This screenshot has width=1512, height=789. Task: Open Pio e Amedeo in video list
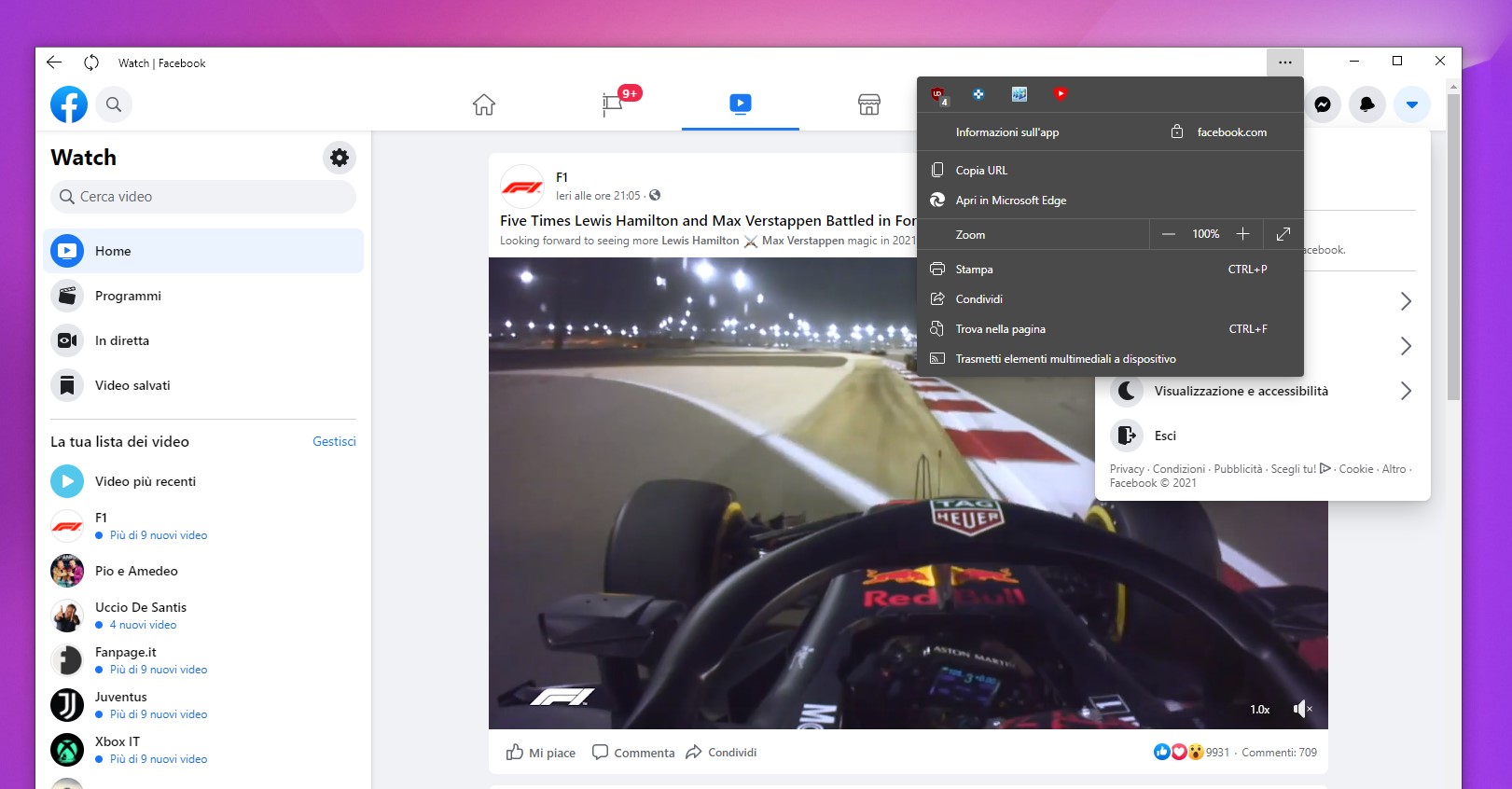click(203, 571)
